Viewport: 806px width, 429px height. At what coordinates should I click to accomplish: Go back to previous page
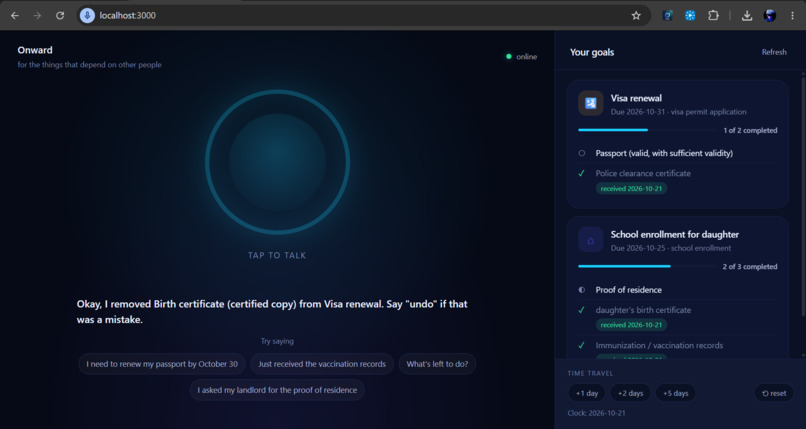point(15,15)
